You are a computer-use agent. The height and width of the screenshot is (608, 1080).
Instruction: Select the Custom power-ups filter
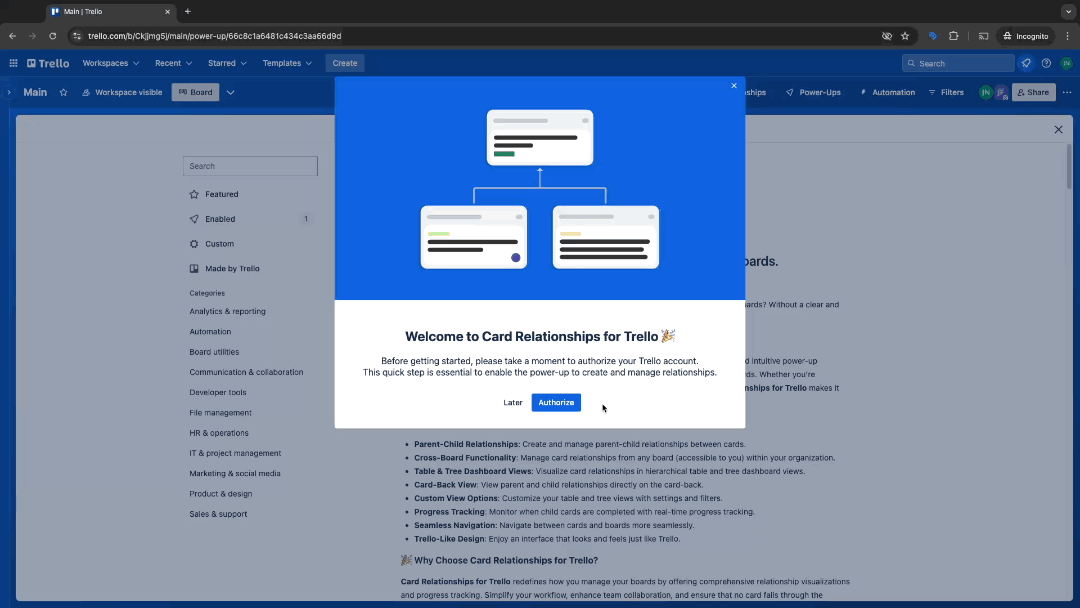[219, 243]
